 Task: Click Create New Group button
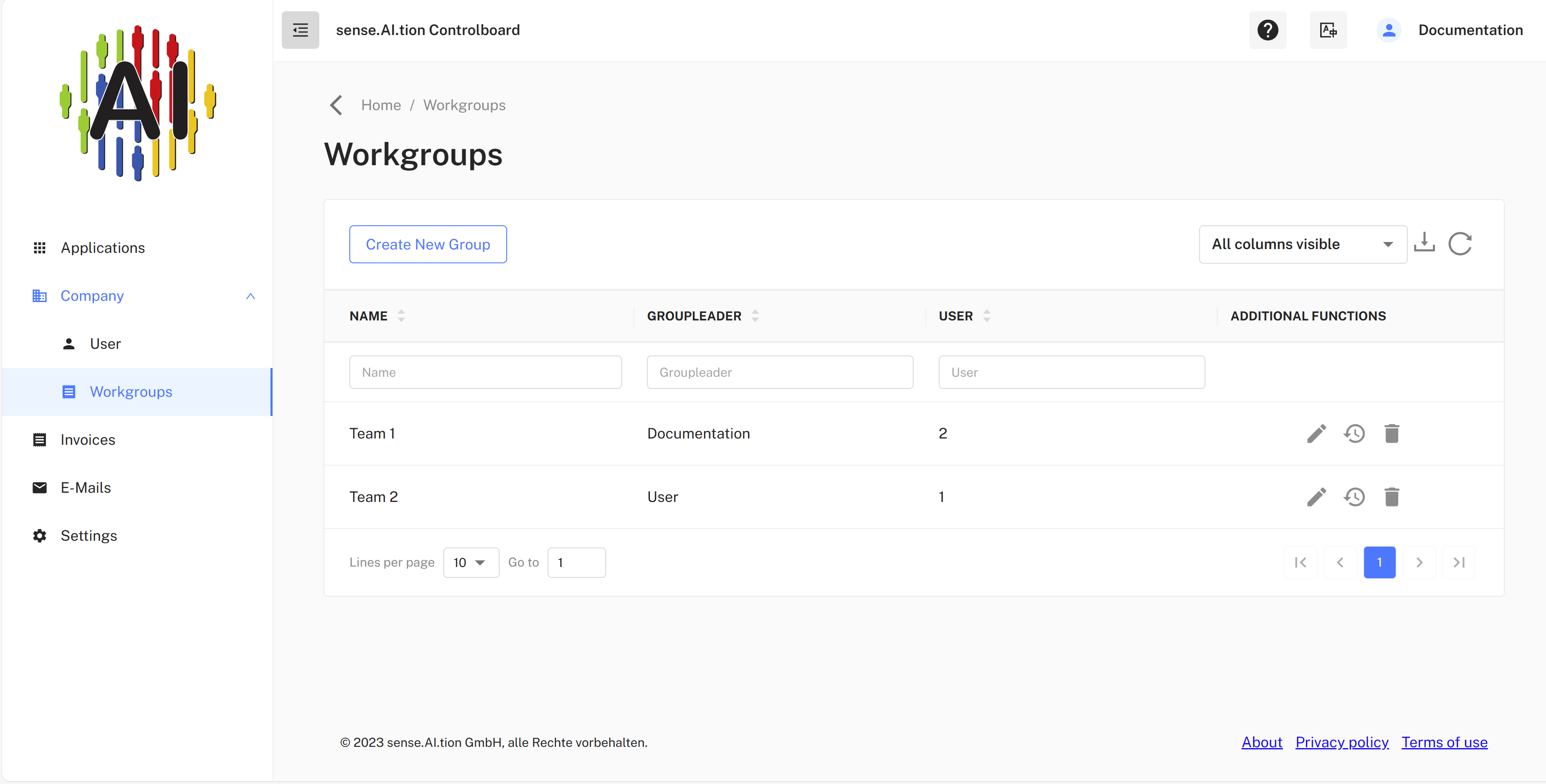pyautogui.click(x=428, y=244)
